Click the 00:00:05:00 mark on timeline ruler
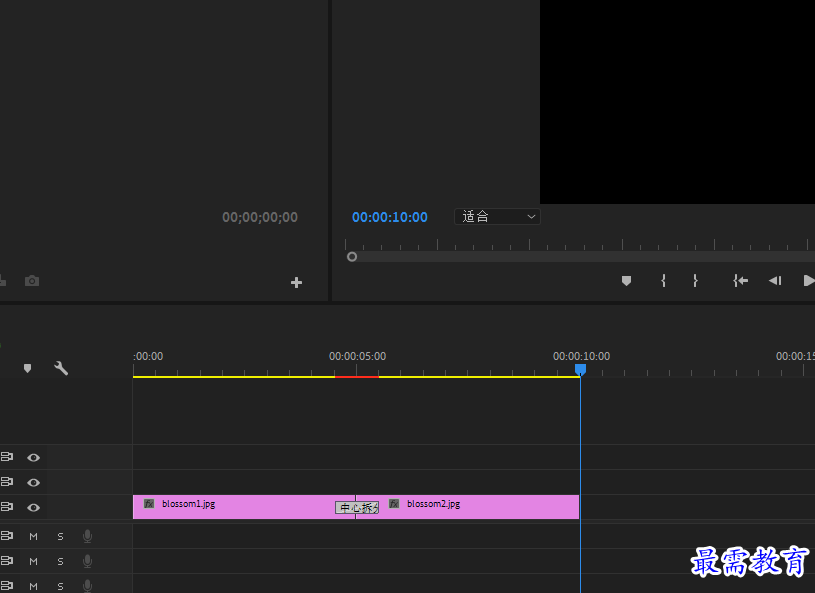Image resolution: width=815 pixels, height=593 pixels. 357,357
